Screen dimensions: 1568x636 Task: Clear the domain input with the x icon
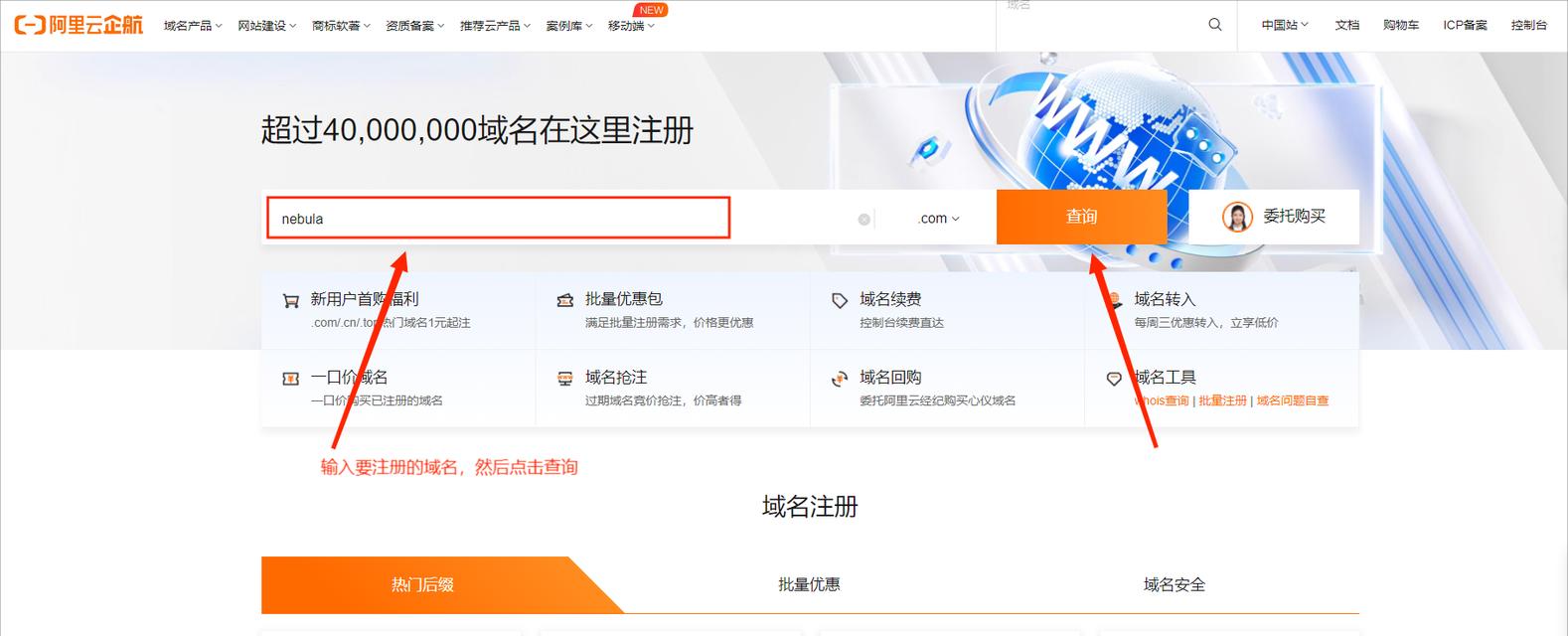[863, 220]
